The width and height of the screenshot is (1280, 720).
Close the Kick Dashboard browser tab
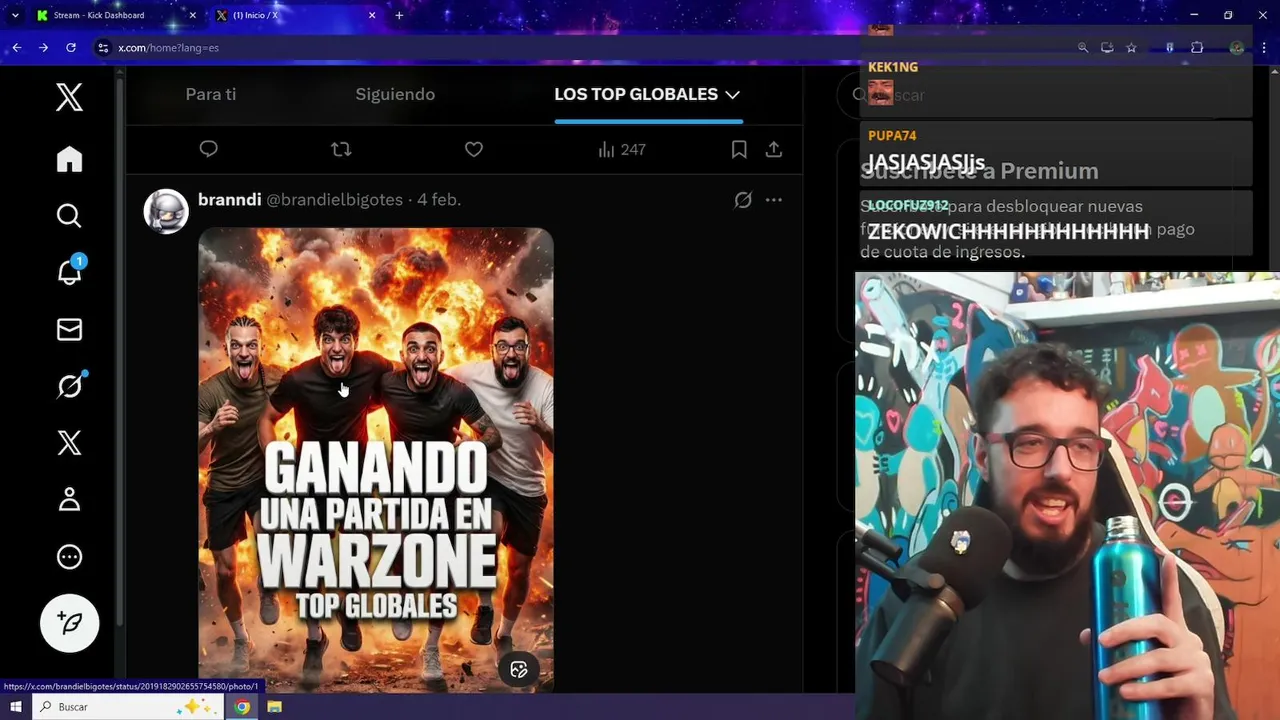(x=193, y=15)
